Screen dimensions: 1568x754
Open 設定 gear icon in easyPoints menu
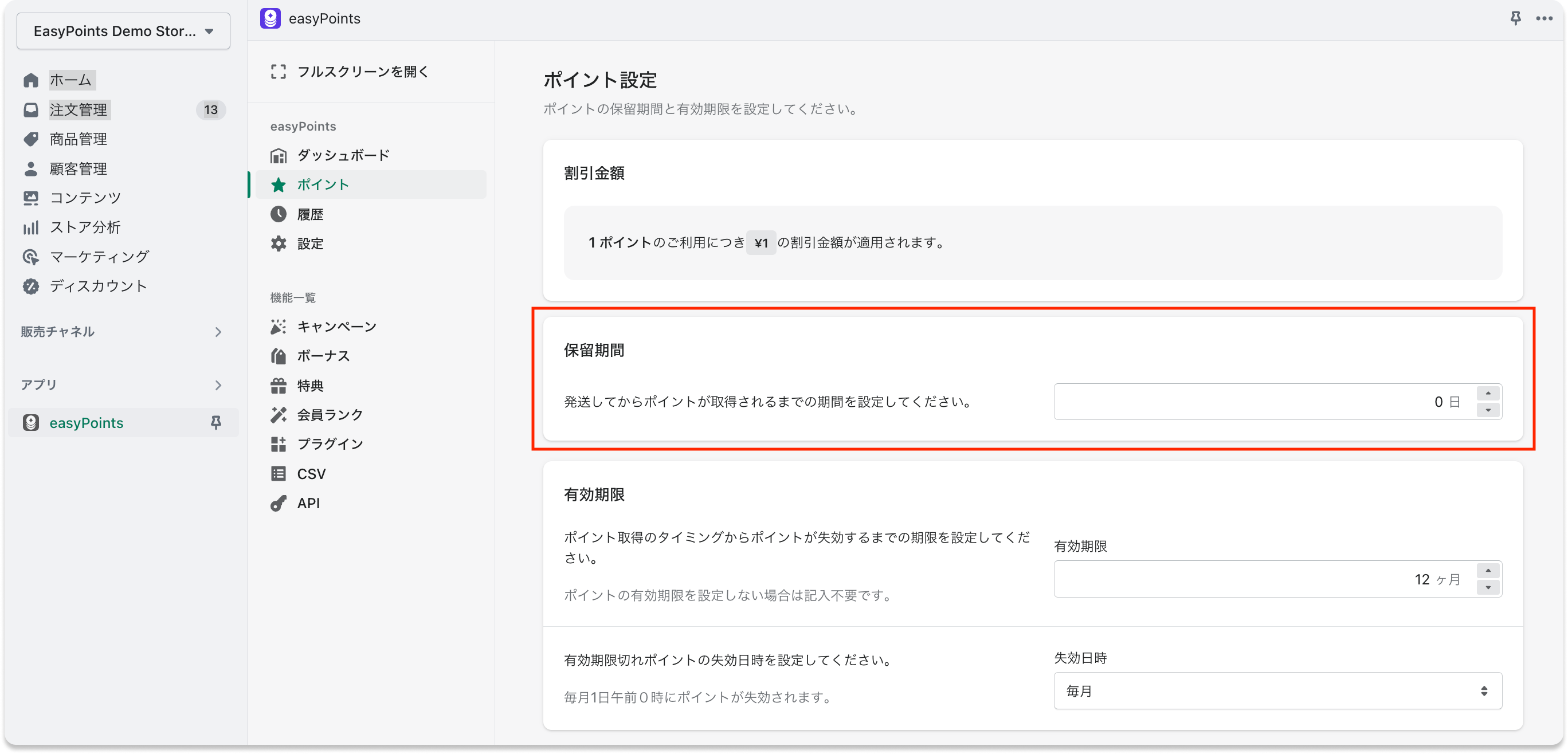[278, 244]
